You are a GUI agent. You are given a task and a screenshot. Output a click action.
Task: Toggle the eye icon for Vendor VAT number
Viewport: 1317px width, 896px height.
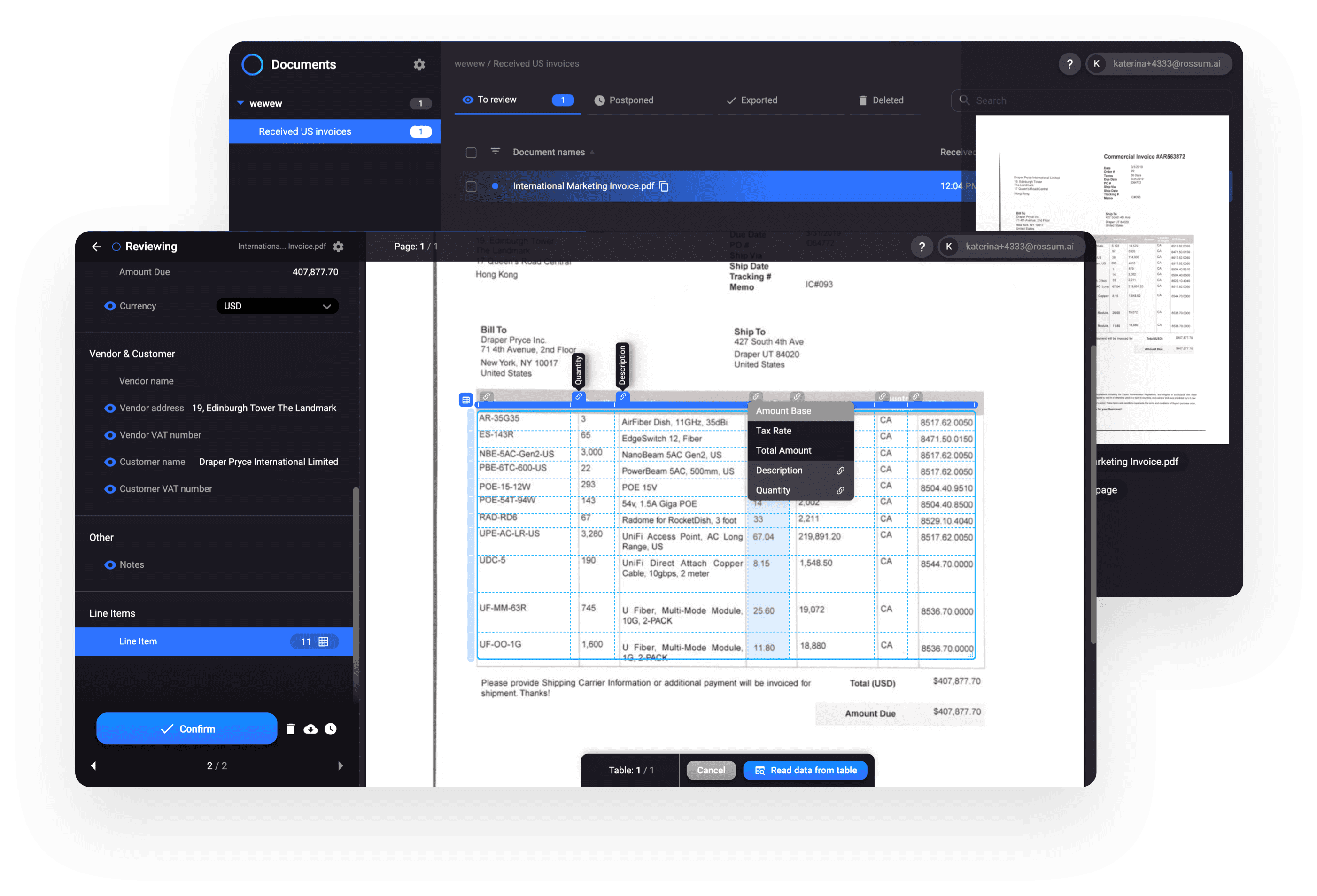tap(110, 435)
